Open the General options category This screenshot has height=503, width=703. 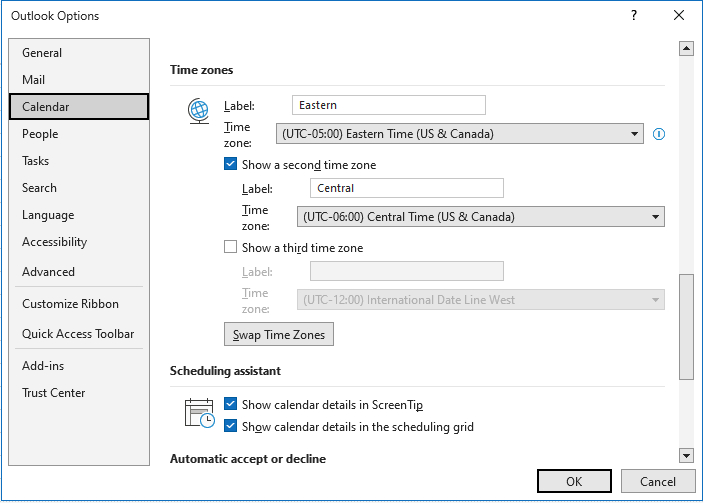[79, 53]
